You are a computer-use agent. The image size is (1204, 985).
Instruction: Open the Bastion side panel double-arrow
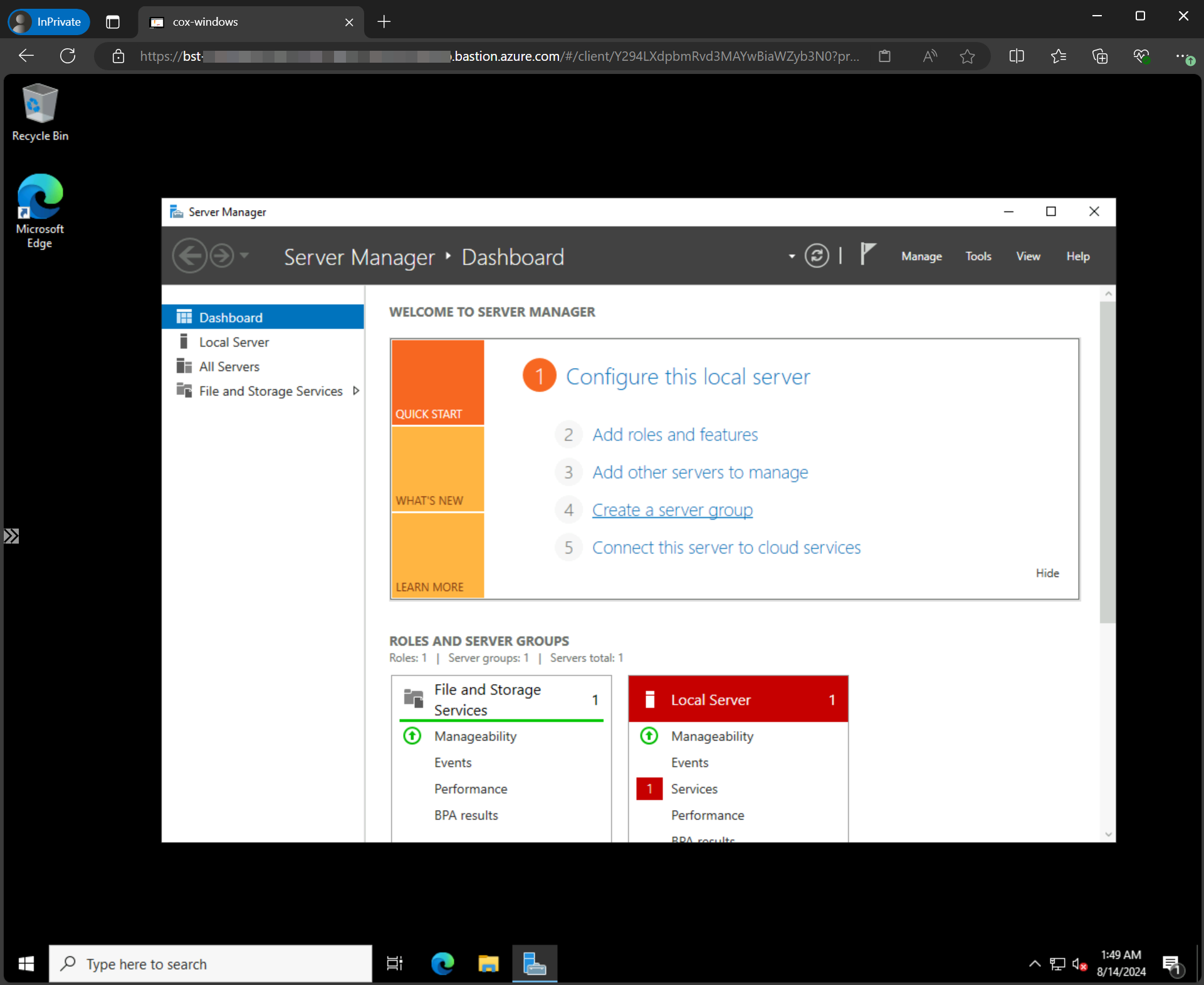[x=11, y=536]
